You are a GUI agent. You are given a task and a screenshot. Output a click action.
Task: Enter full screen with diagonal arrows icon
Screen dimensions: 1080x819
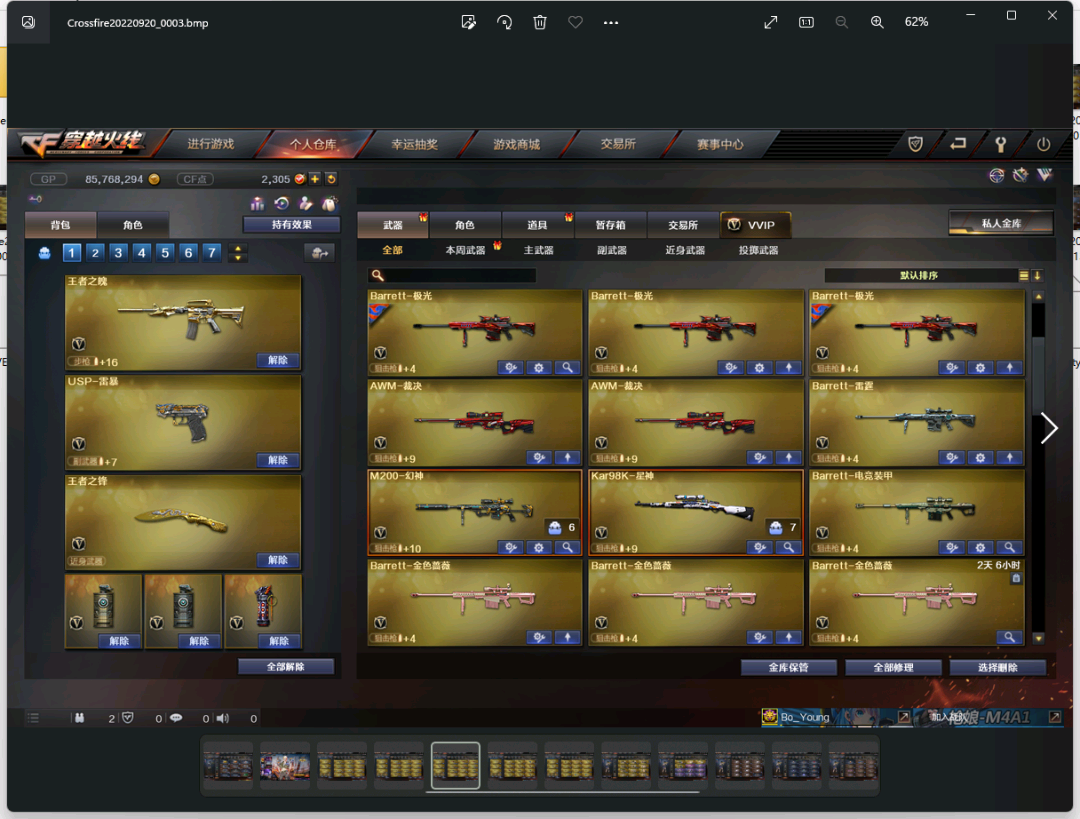(x=771, y=22)
